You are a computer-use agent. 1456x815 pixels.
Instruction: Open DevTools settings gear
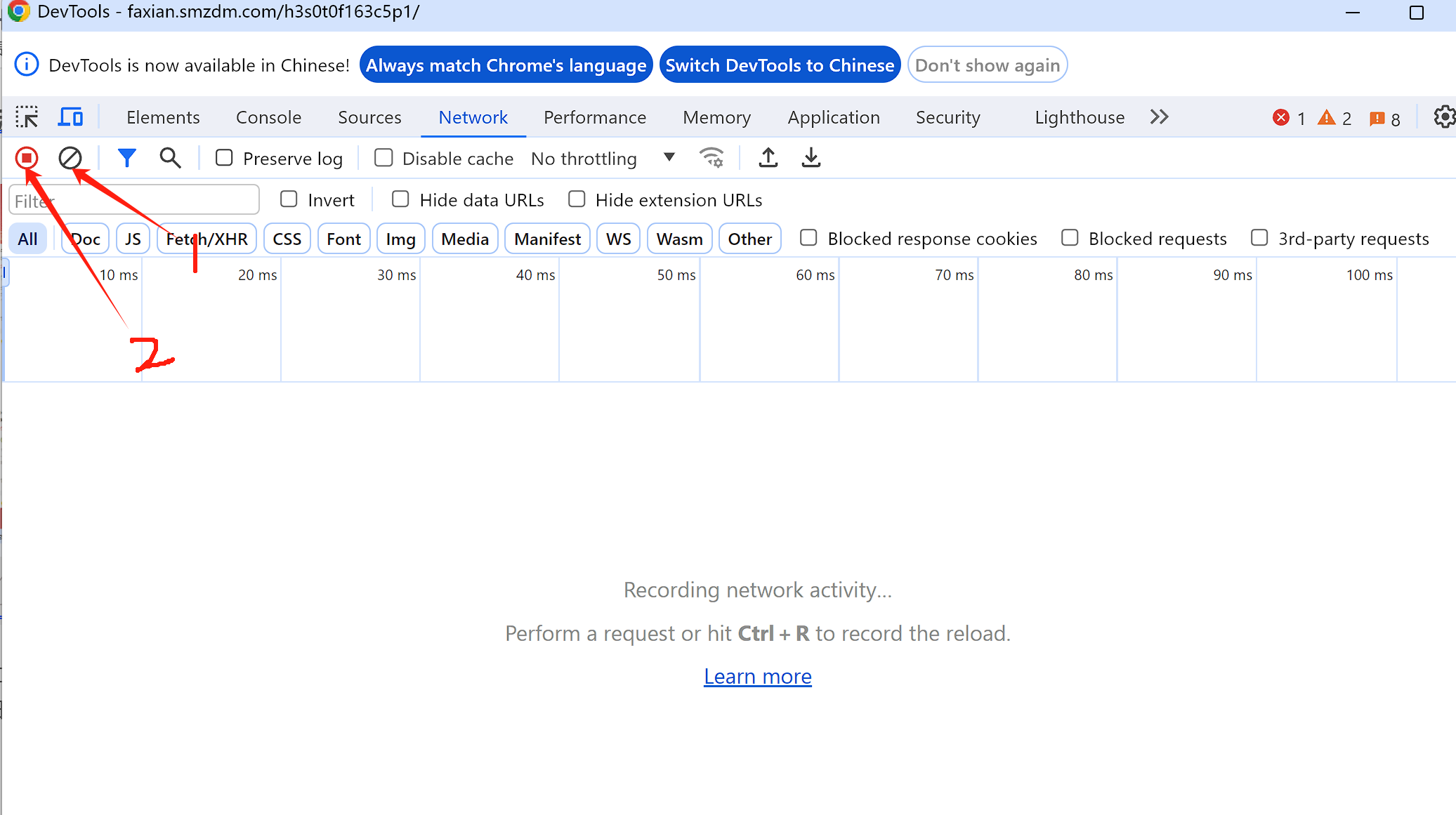[x=1444, y=117]
